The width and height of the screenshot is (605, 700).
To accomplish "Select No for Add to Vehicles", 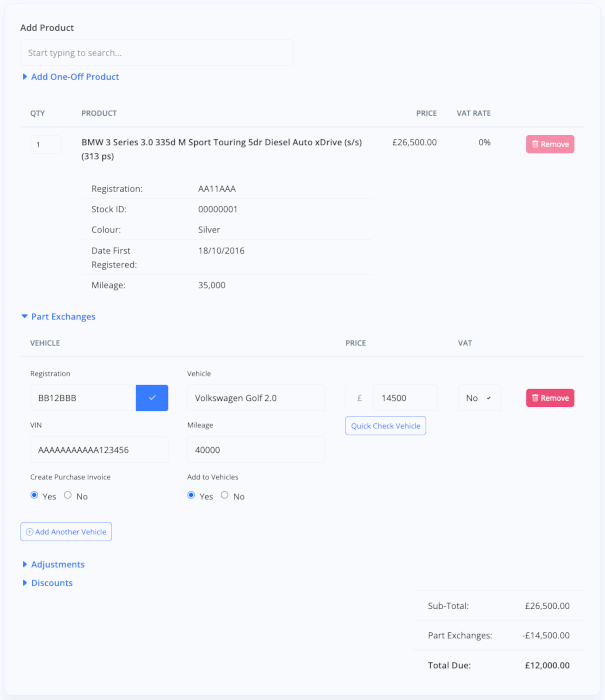I will 225,495.
